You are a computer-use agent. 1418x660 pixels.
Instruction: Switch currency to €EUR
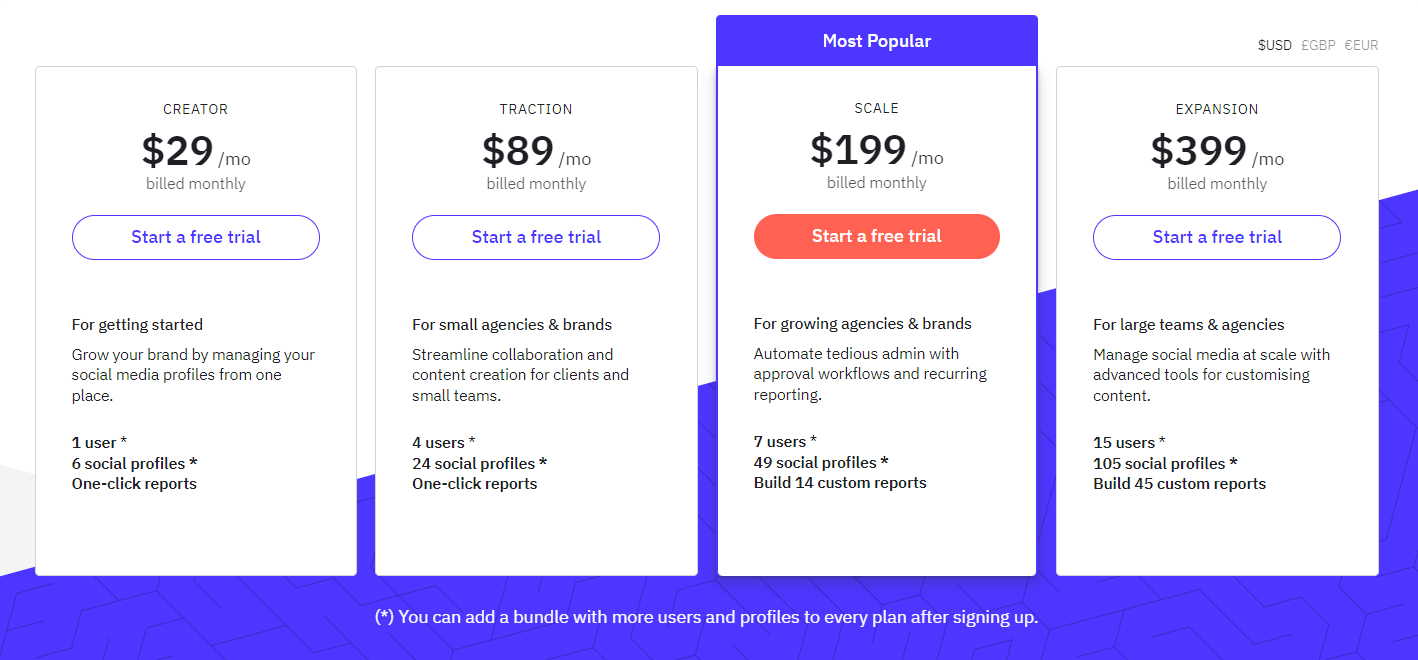pyautogui.click(x=1361, y=45)
